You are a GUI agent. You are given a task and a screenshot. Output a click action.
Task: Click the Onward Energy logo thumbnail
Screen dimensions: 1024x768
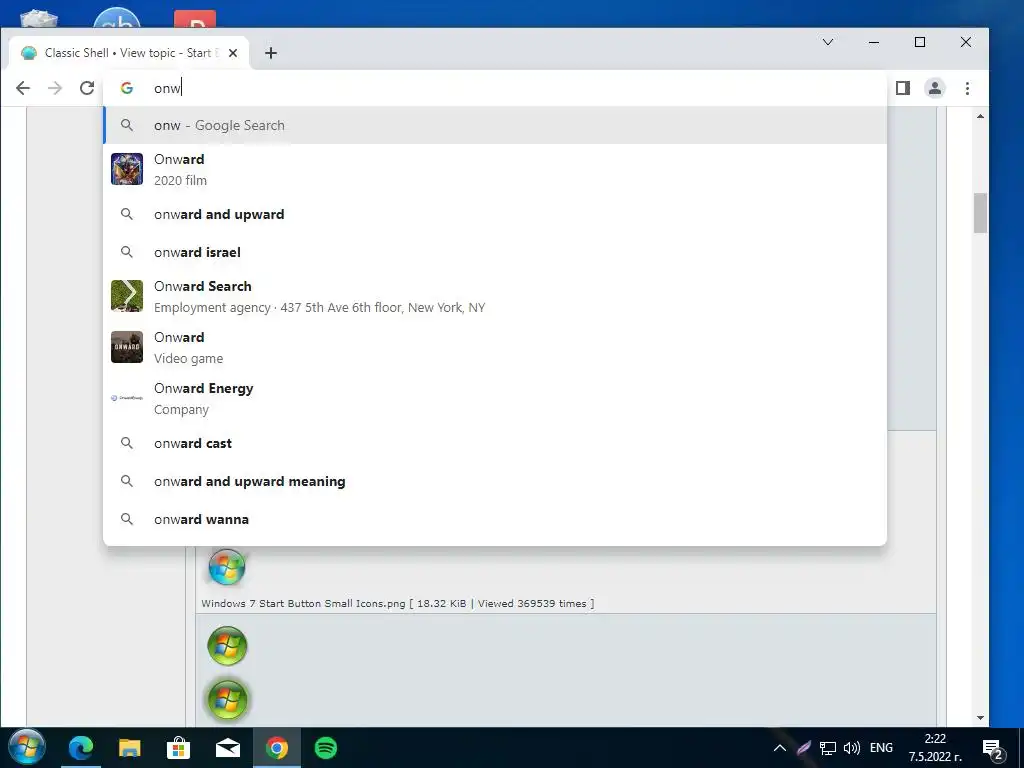127,398
